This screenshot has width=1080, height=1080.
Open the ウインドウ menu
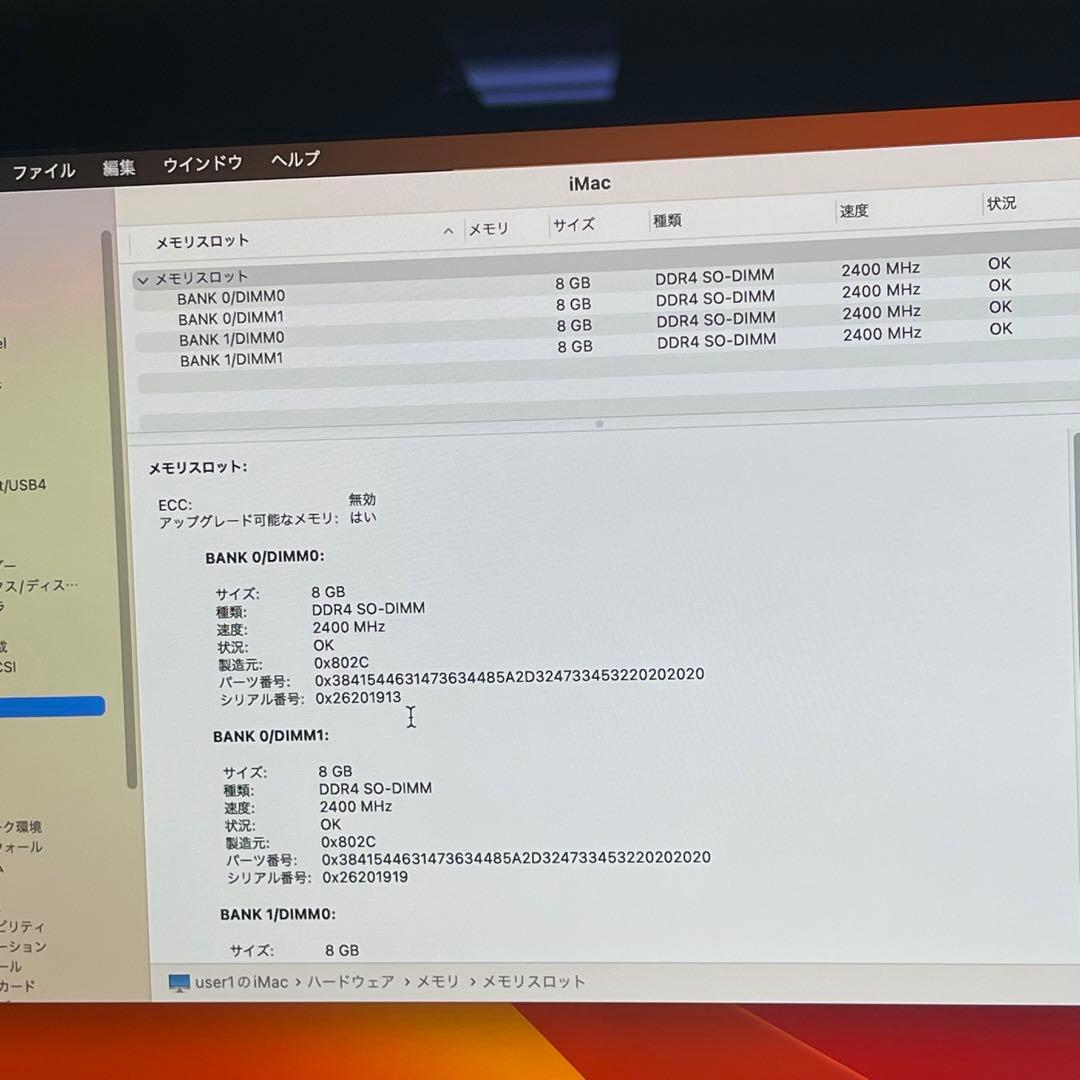pos(203,164)
